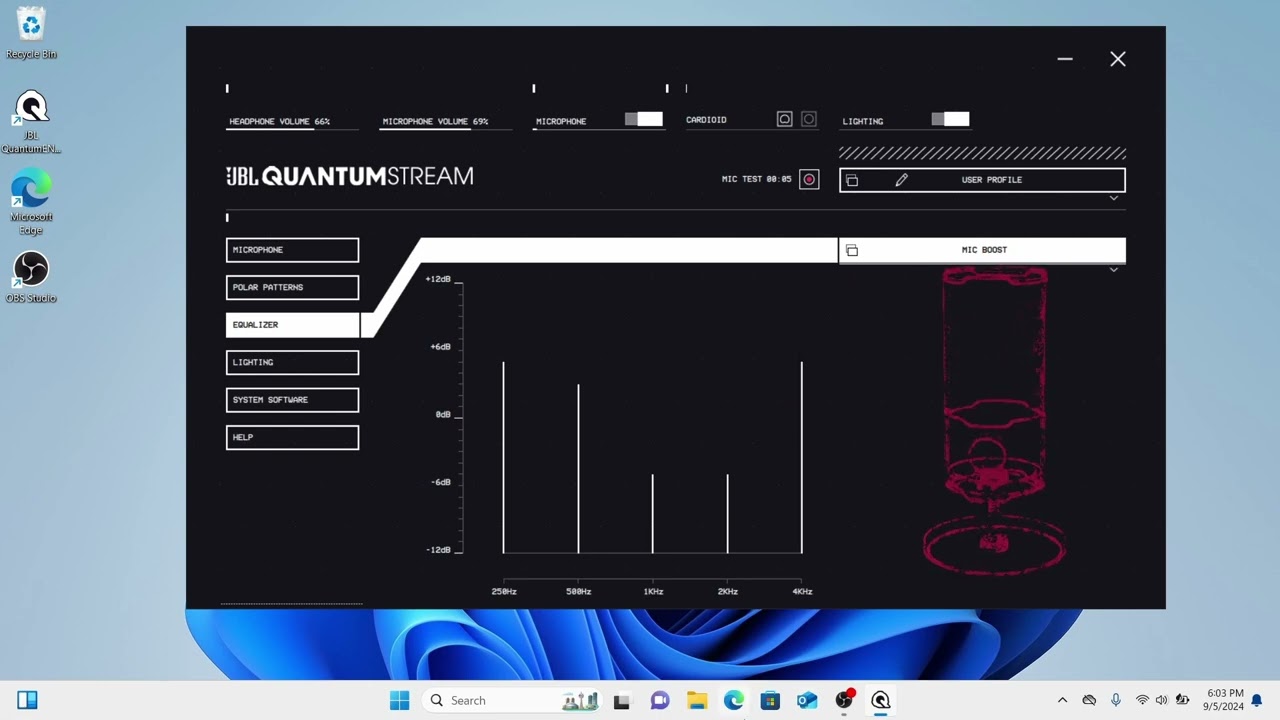Show hidden system tray icons
This screenshot has width=1280, height=720.
click(1062, 700)
